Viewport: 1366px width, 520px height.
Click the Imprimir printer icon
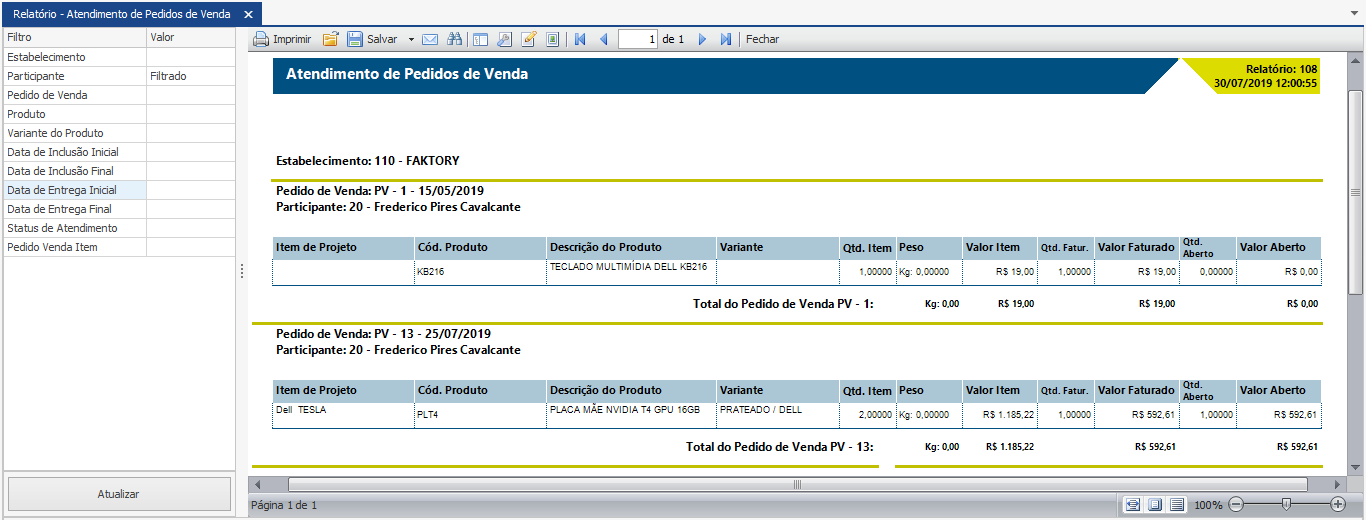[261, 40]
